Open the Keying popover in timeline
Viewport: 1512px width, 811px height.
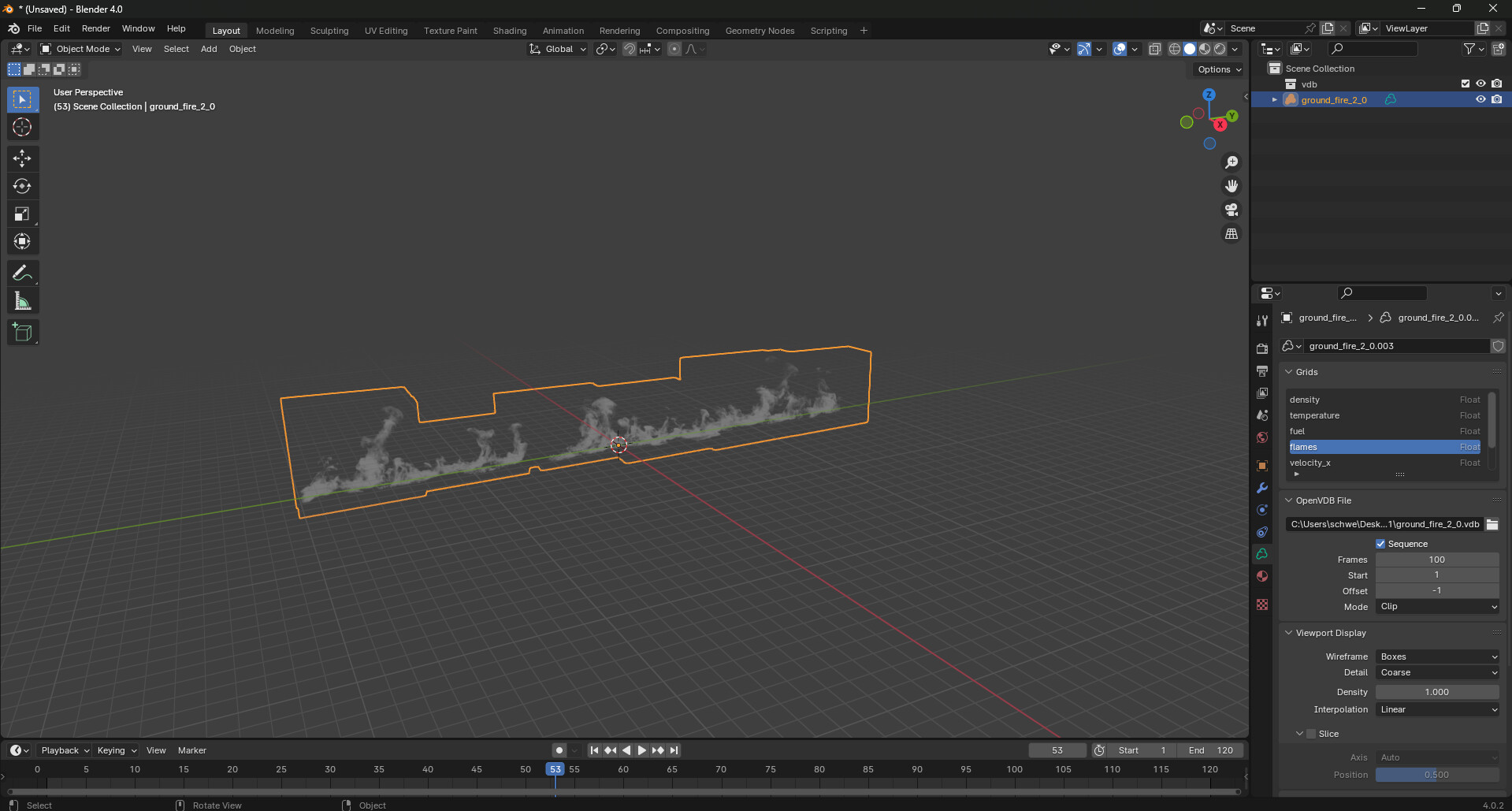(116, 750)
